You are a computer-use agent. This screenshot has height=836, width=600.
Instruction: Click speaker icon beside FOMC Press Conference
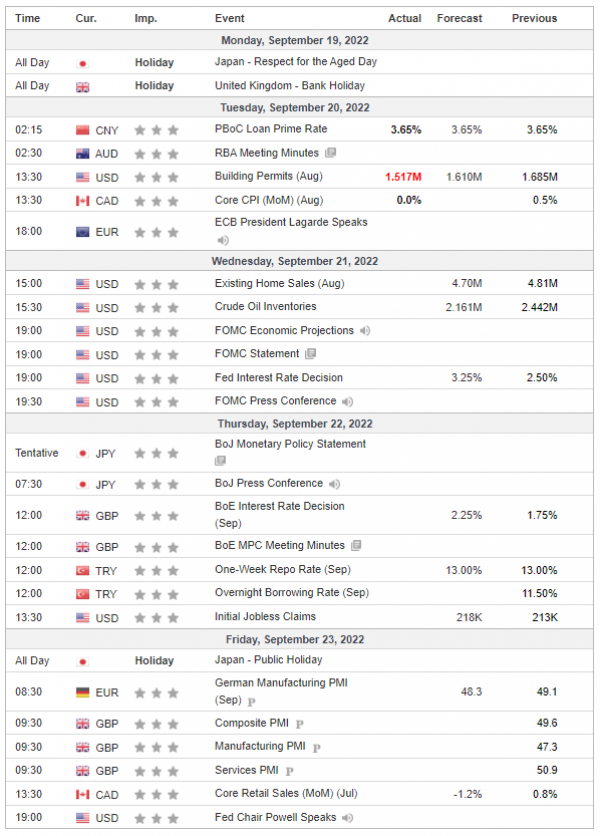(x=348, y=401)
